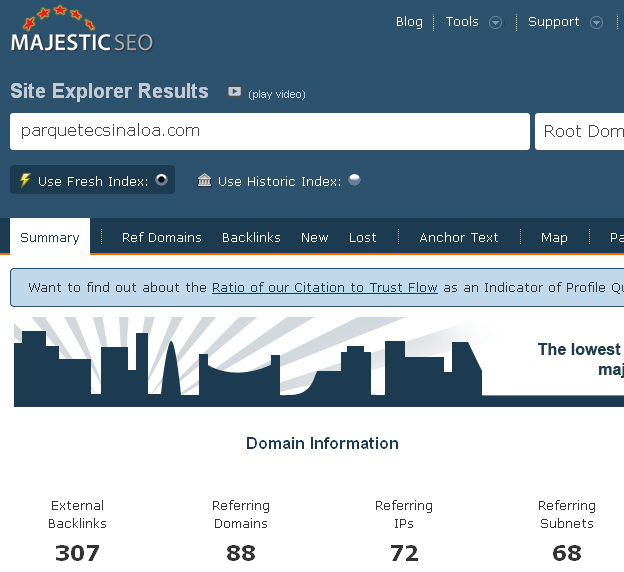Click the domain search input field
Image resolution: width=624 pixels, height=572 pixels.
(x=269, y=131)
